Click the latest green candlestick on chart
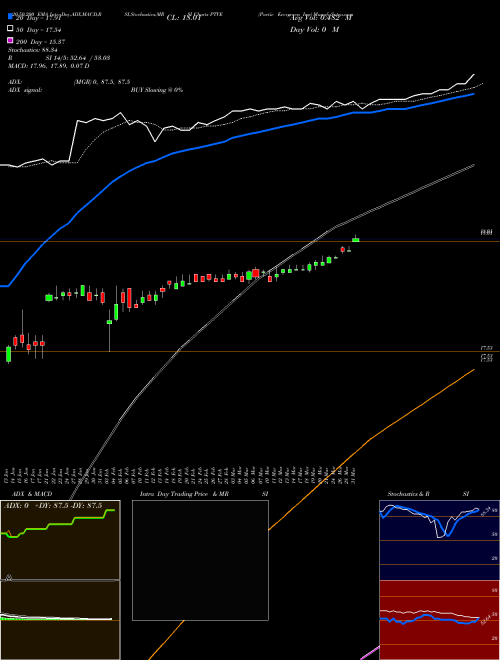Viewport: 500px width, 660px height. tap(356, 240)
